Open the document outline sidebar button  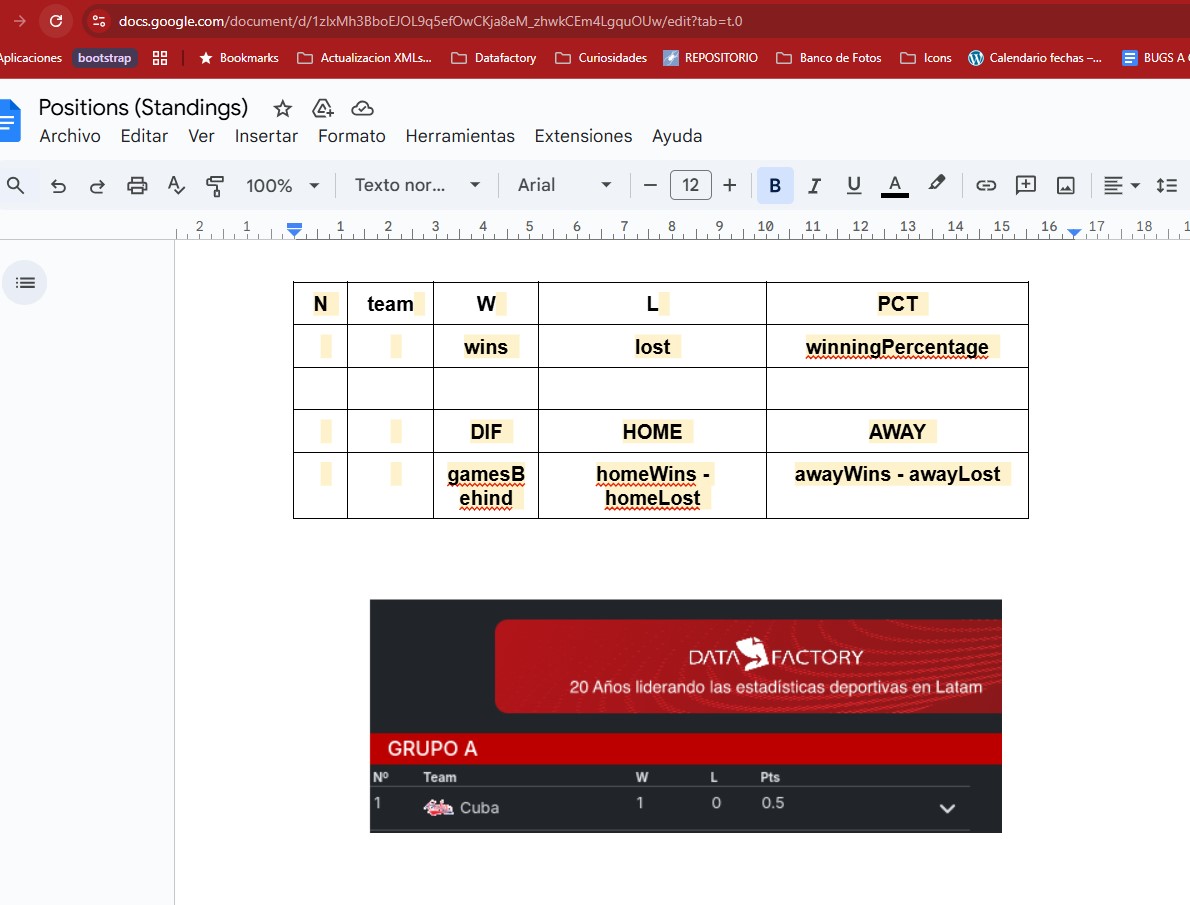click(x=25, y=283)
